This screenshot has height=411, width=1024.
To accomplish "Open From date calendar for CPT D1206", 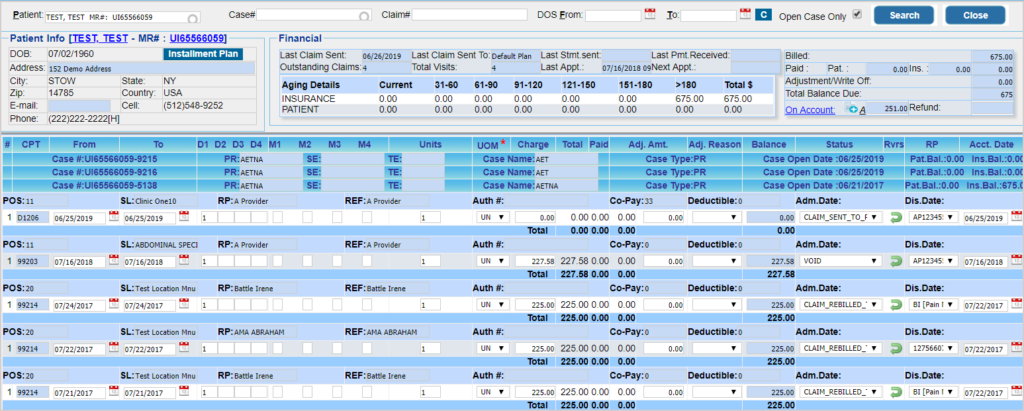I will pyautogui.click(x=114, y=218).
